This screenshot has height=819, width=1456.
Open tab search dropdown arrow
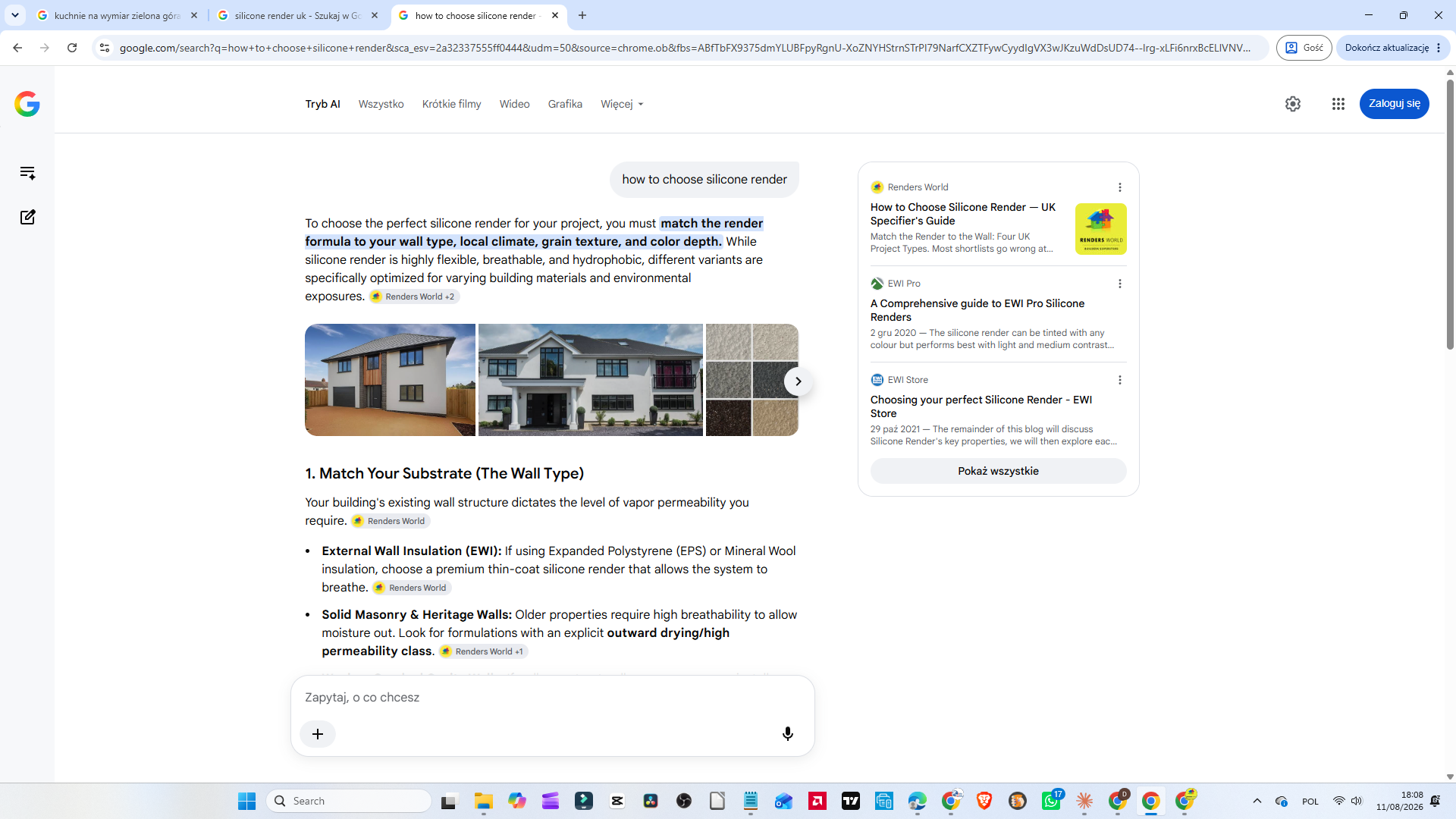15,15
